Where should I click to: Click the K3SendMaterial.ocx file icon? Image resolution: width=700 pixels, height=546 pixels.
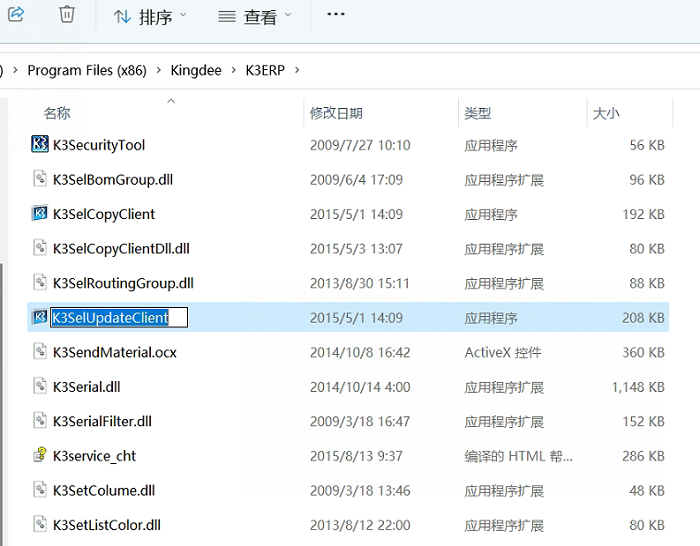(x=40, y=352)
